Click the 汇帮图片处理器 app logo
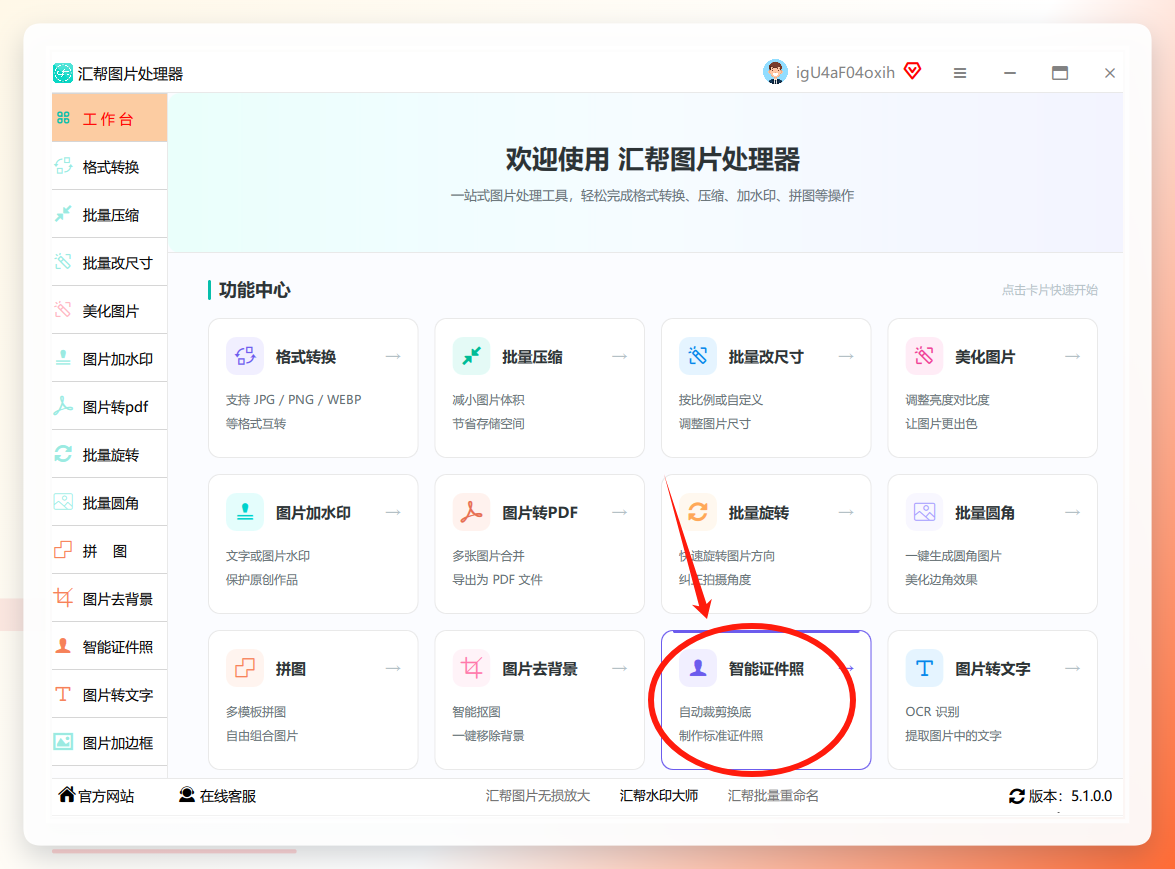This screenshot has height=869, width=1175. click(x=63, y=73)
